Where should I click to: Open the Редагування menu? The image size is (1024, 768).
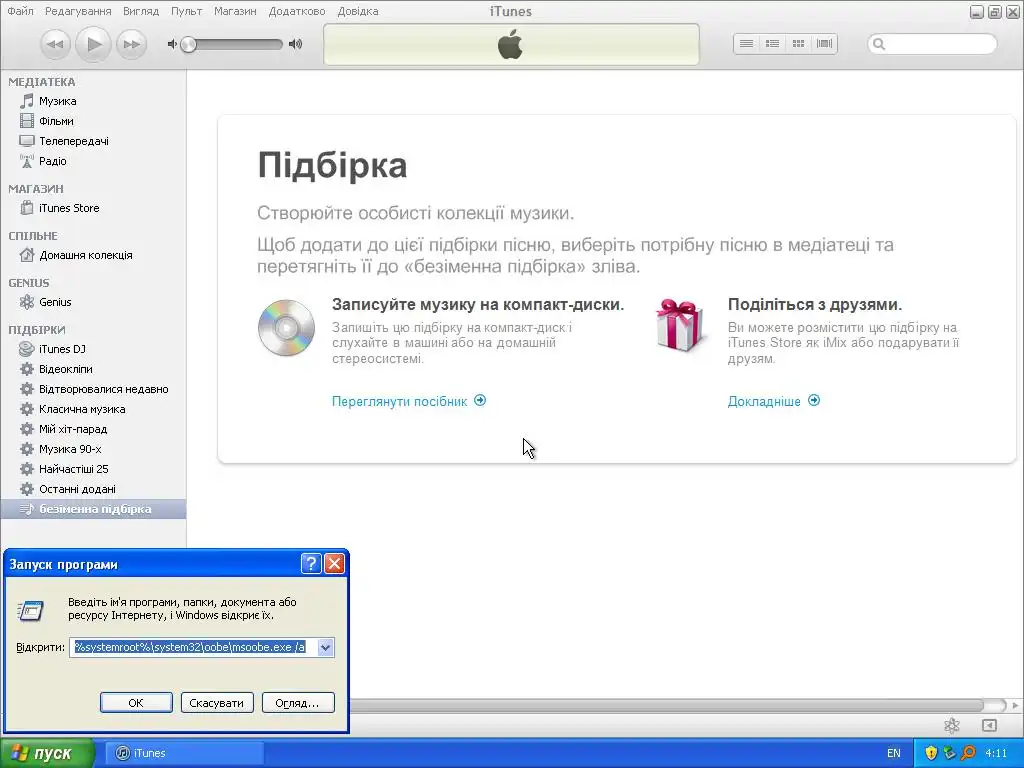pyautogui.click(x=78, y=11)
